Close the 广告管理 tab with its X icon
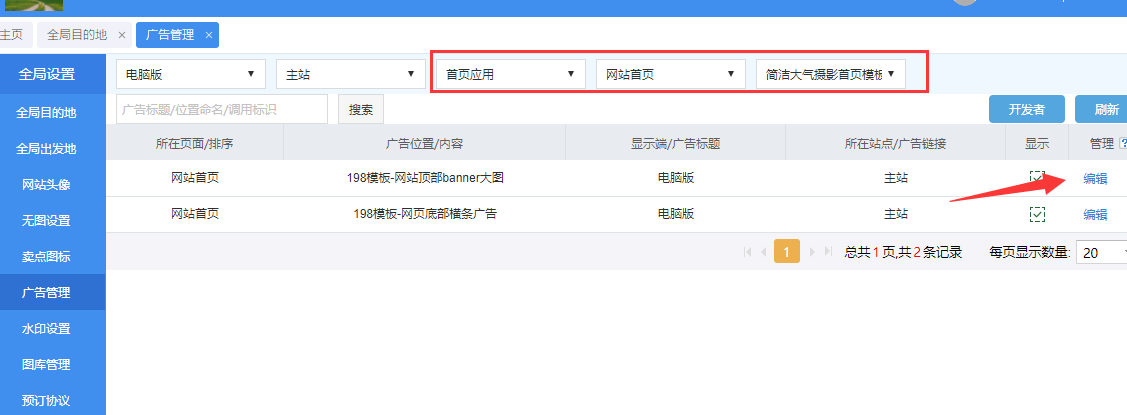Viewport: 1127px width, 415px height. tap(208, 35)
